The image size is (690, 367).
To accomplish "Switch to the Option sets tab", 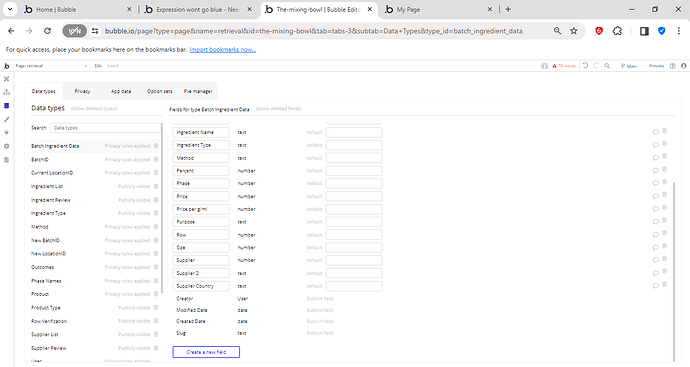I will pyautogui.click(x=160, y=91).
